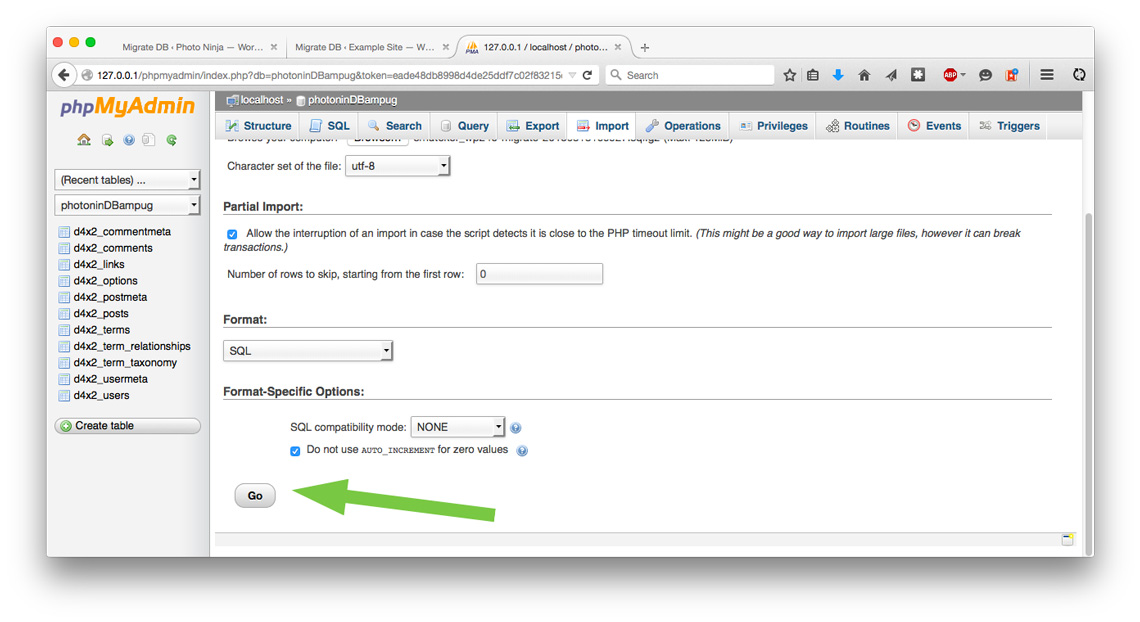Go to browser home page icon
This screenshot has width=1140, height=622.
click(864, 75)
